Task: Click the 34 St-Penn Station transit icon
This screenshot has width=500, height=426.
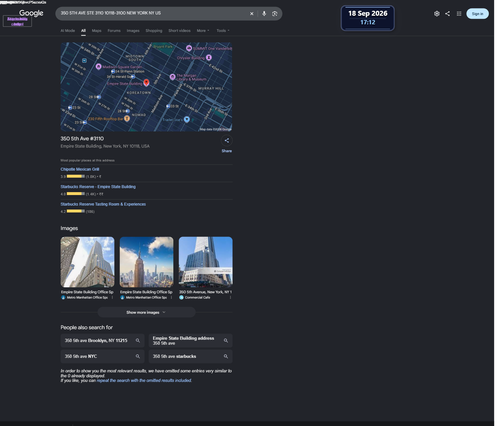Action: pyautogui.click(x=113, y=71)
